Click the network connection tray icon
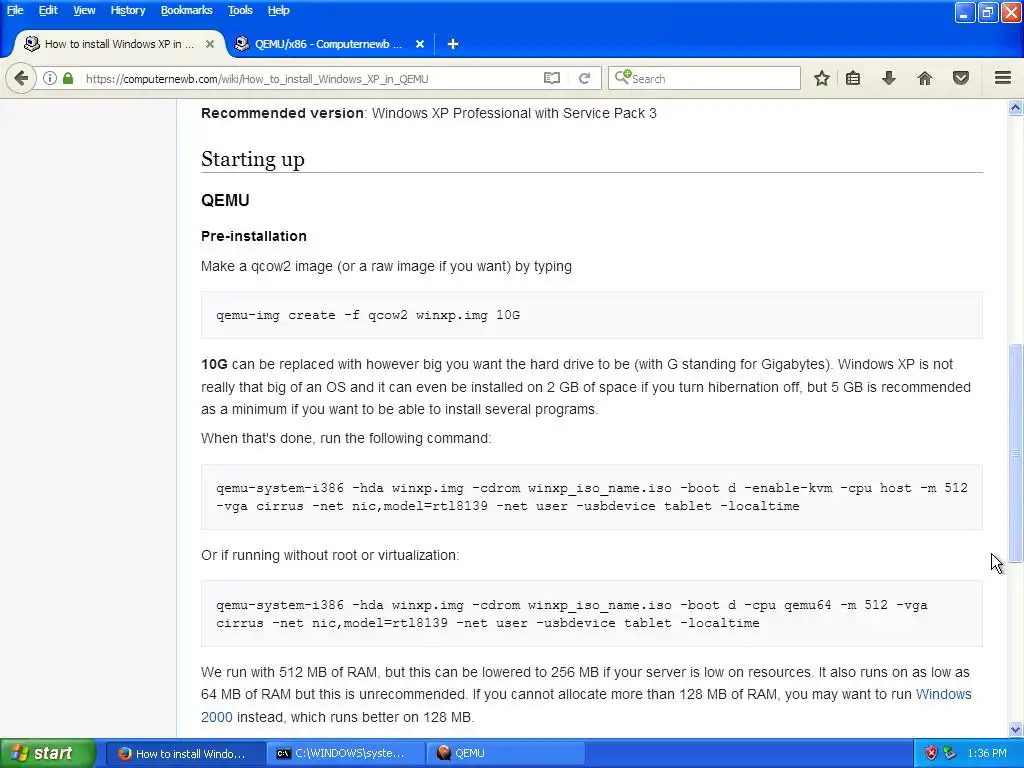 click(950, 753)
